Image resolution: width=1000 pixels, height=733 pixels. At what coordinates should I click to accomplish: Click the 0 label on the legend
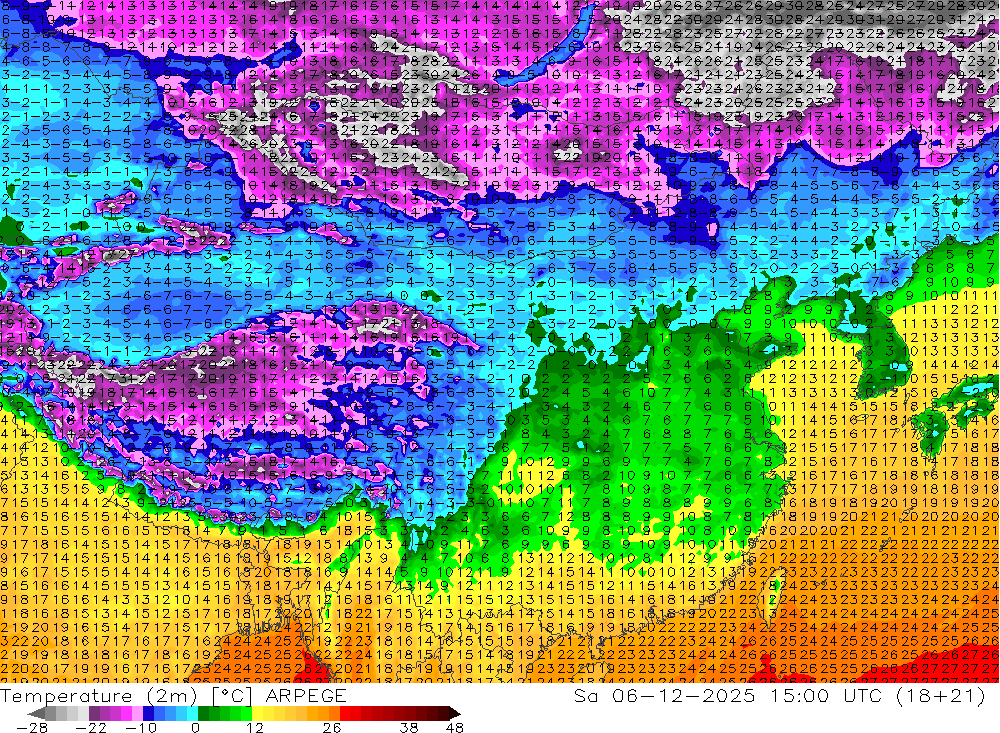[x=196, y=727]
